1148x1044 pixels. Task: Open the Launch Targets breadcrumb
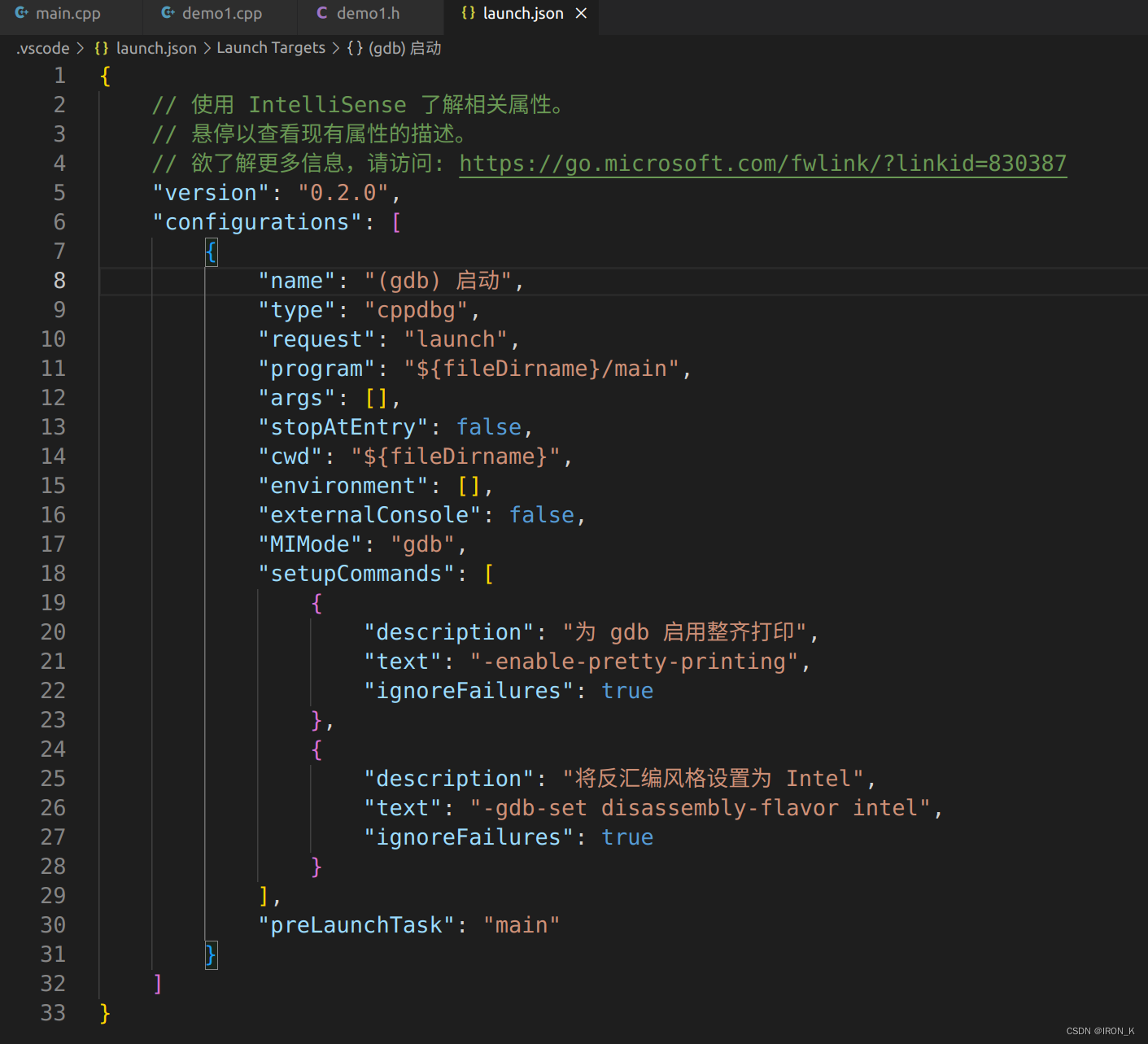pyautogui.click(x=271, y=48)
